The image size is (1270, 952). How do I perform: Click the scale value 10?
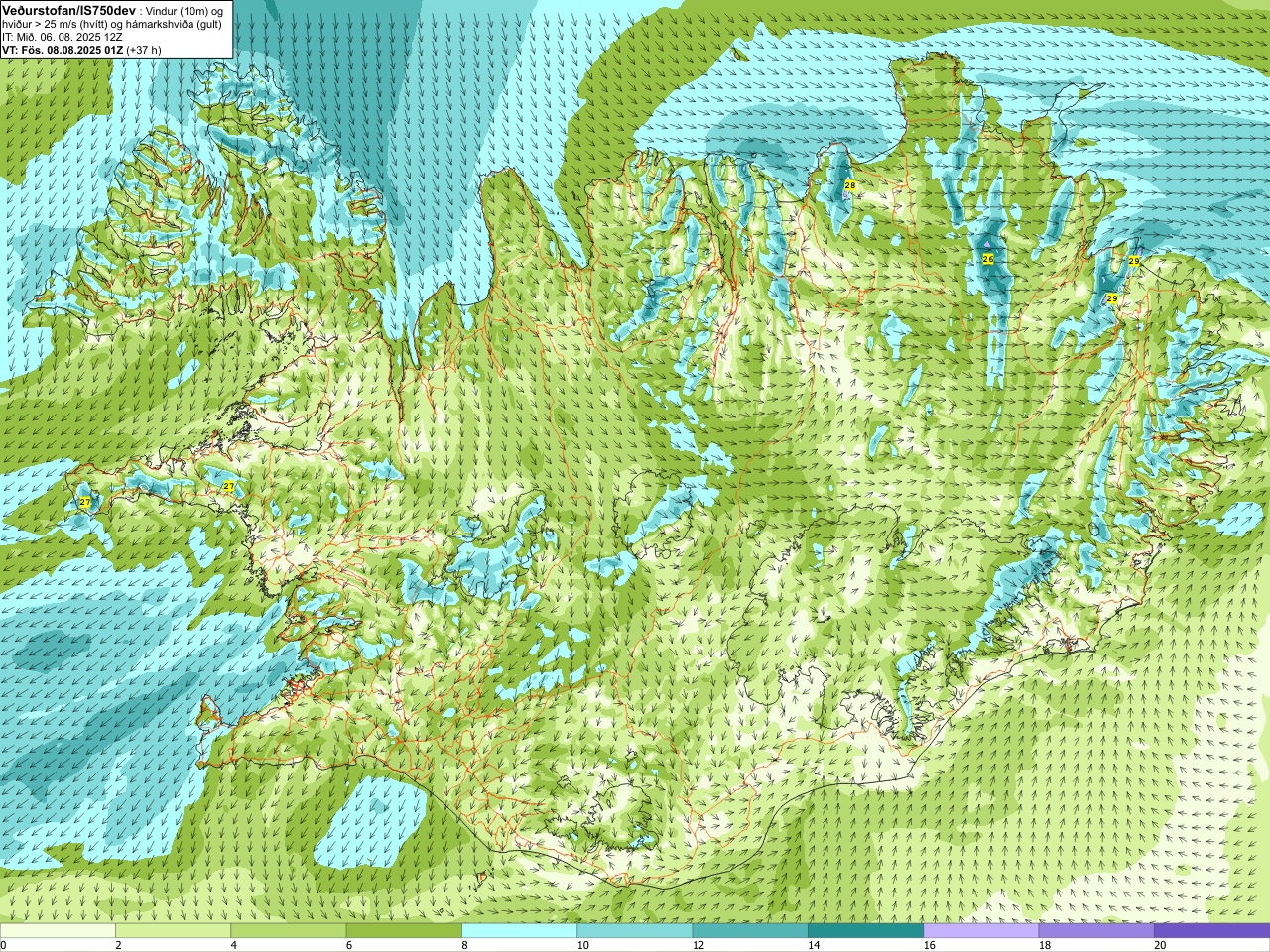click(x=582, y=945)
